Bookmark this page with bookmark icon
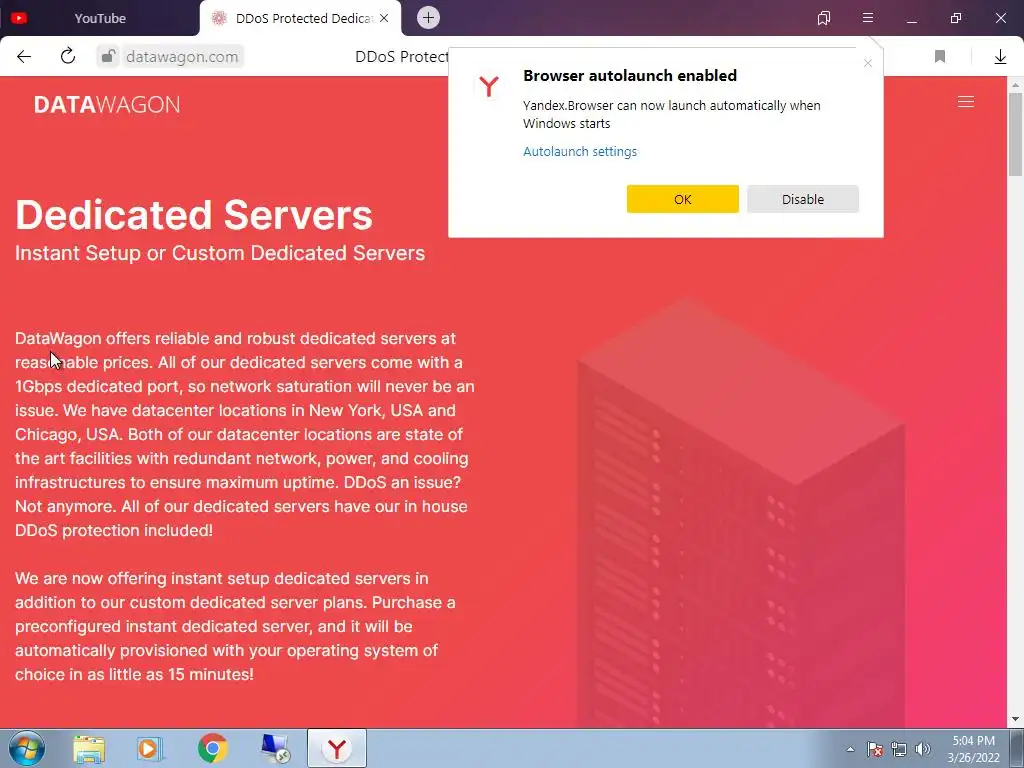The height and width of the screenshot is (768, 1024). [x=940, y=57]
